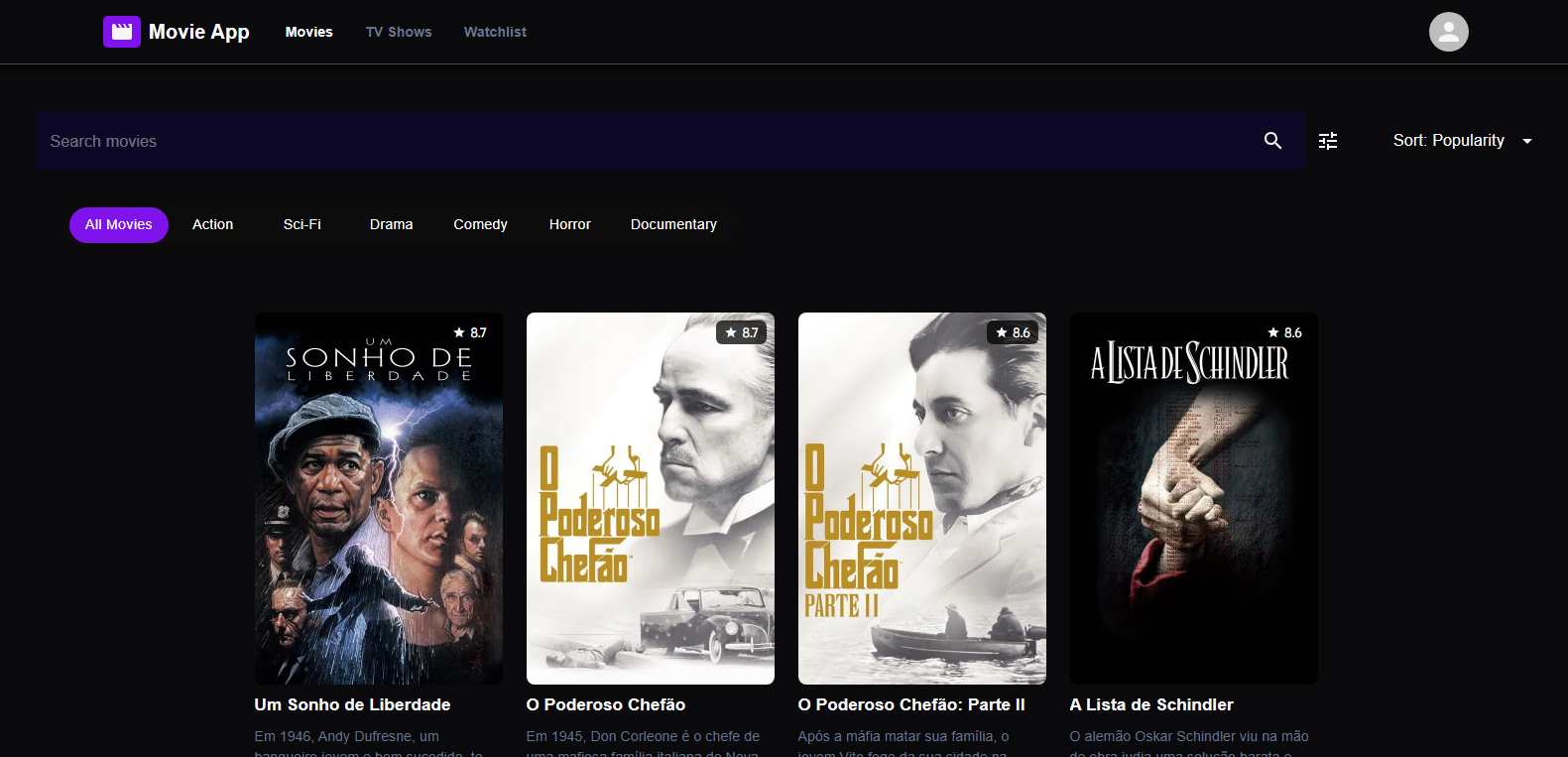Click description 'Em 1945, Don Corleone é o chefe de'
This screenshot has width=1568, height=757.
click(x=643, y=736)
